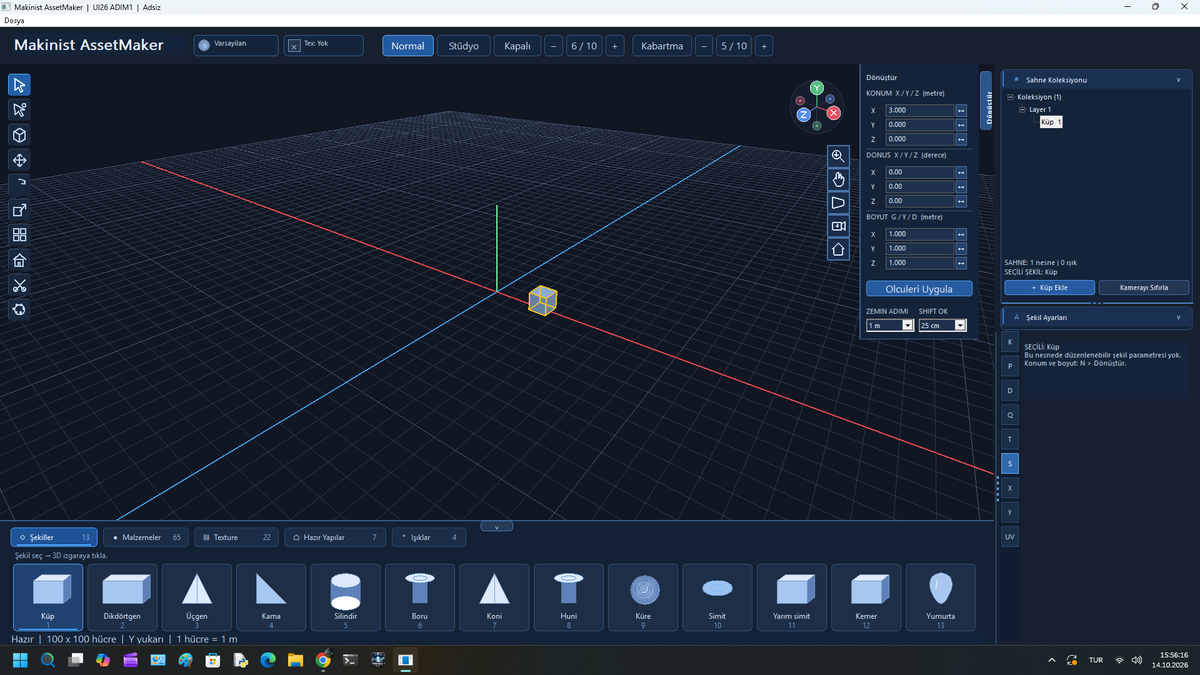1200x675 pixels.
Task: Open the Varsayılan material selector
Action: (x=236, y=46)
